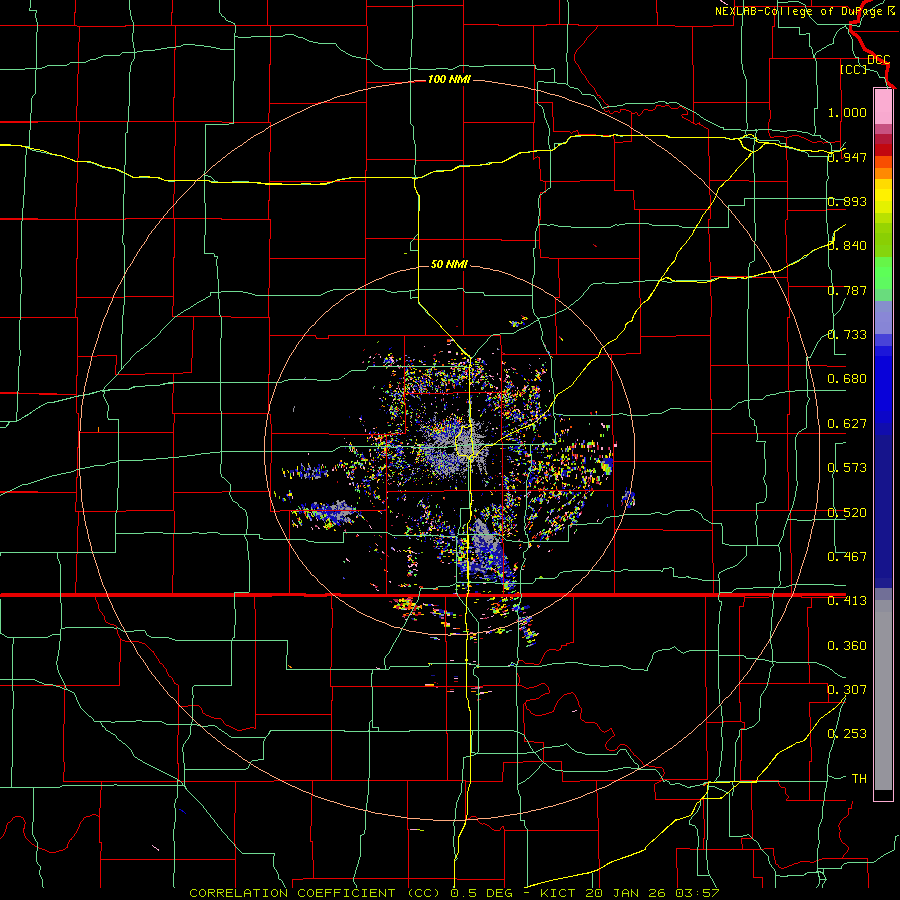Click the 0.307 color scale value

tap(847, 690)
